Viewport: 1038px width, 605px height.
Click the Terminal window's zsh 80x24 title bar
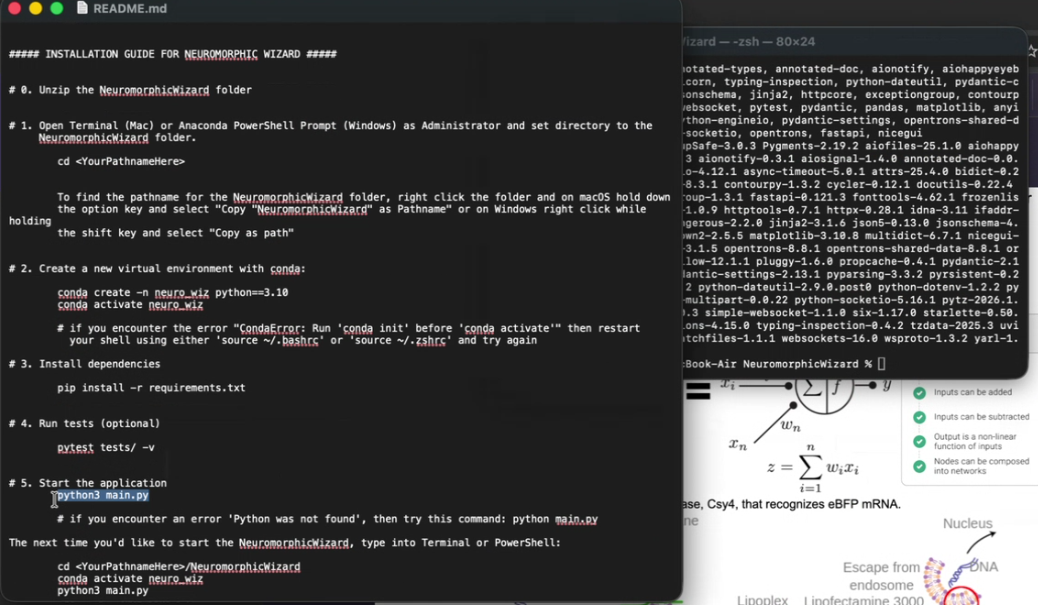coord(854,42)
